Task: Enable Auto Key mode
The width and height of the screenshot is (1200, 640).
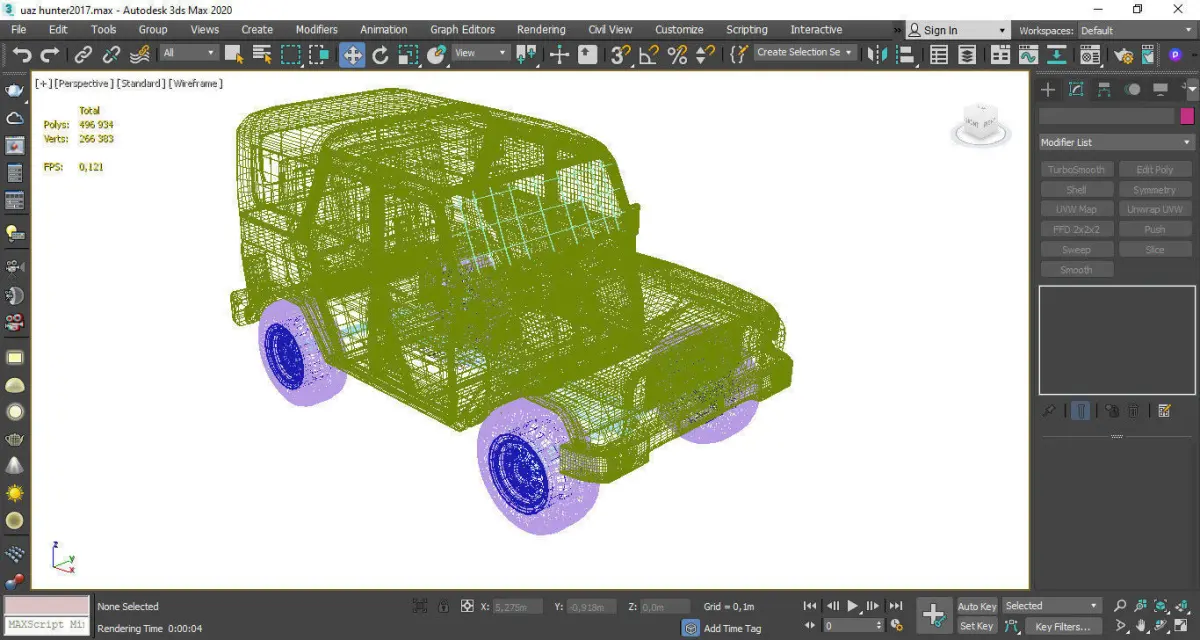Action: click(x=977, y=606)
